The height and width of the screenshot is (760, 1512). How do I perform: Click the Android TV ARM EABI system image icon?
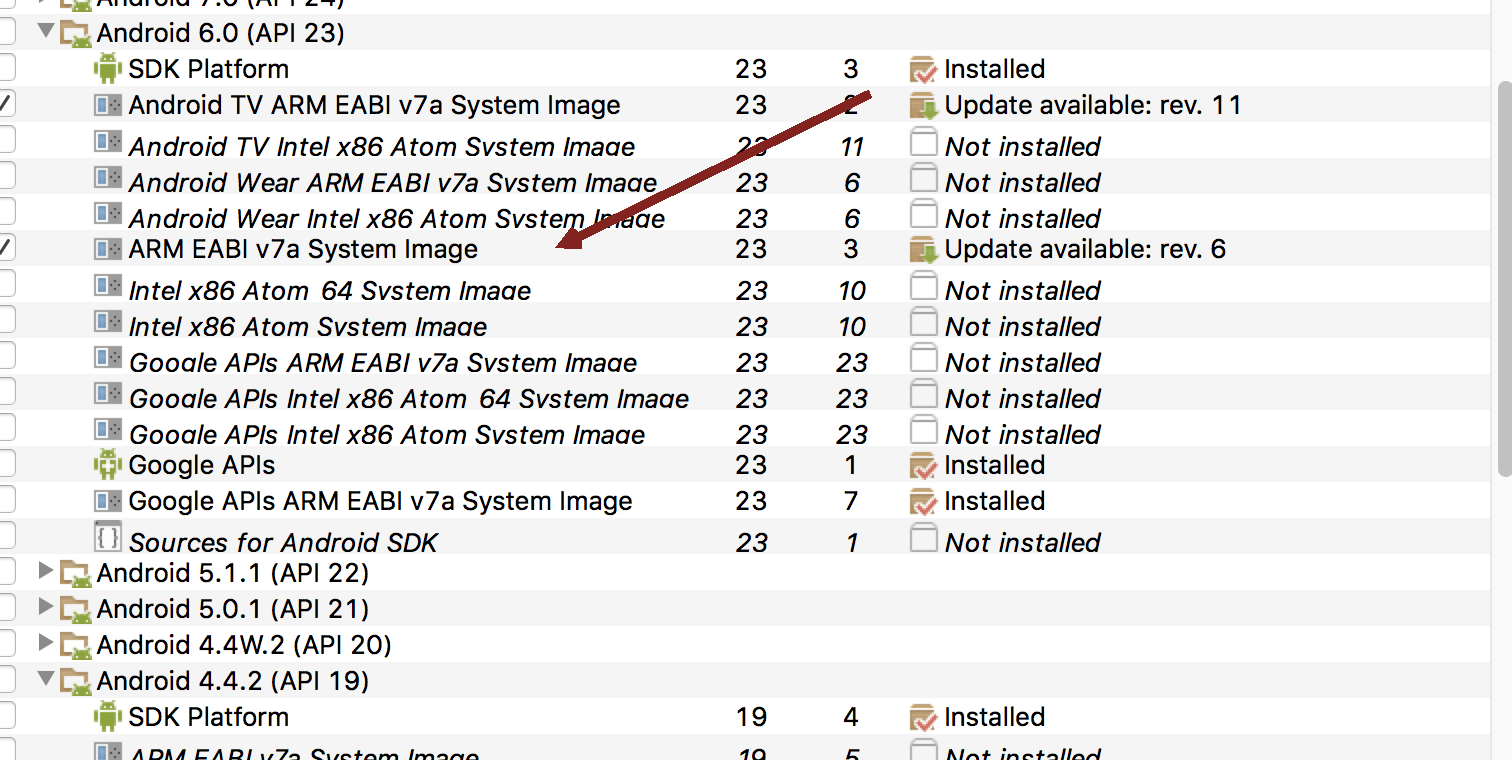107,105
